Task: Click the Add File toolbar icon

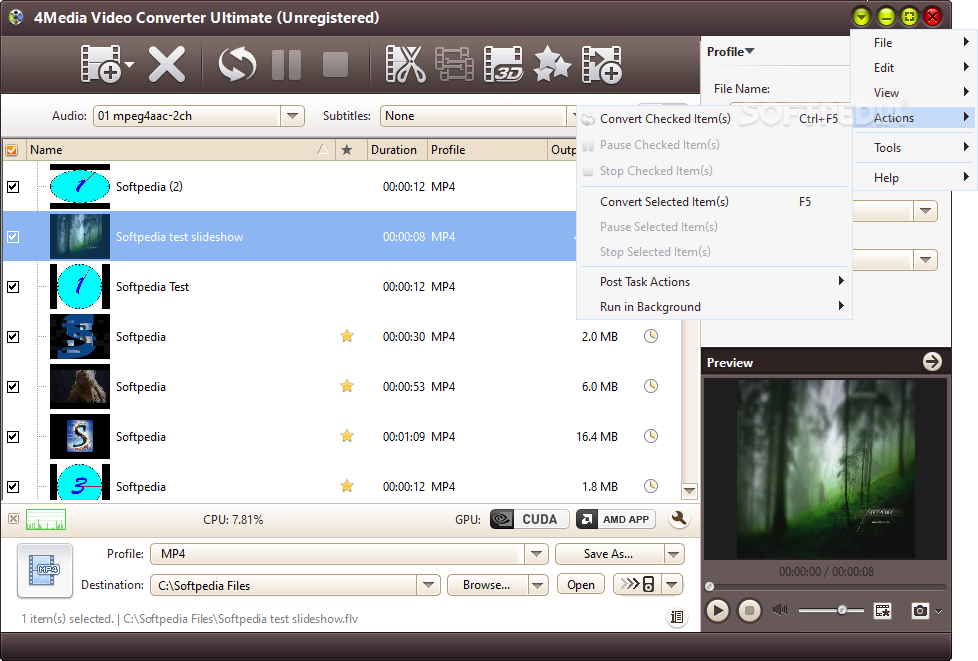Action: [100, 64]
